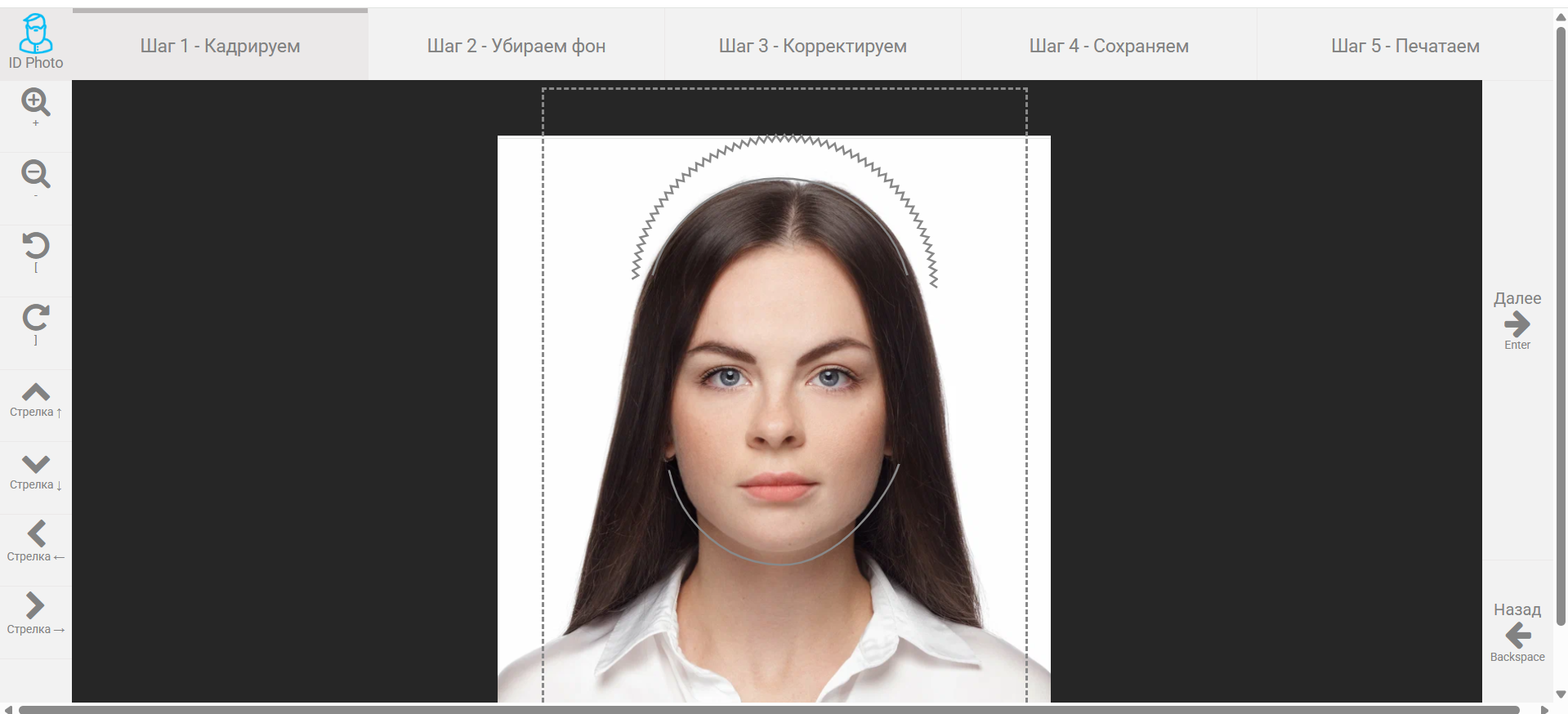The width and height of the screenshot is (1568, 714).
Task: Rotate photo counterclockwise
Action: coord(35,246)
